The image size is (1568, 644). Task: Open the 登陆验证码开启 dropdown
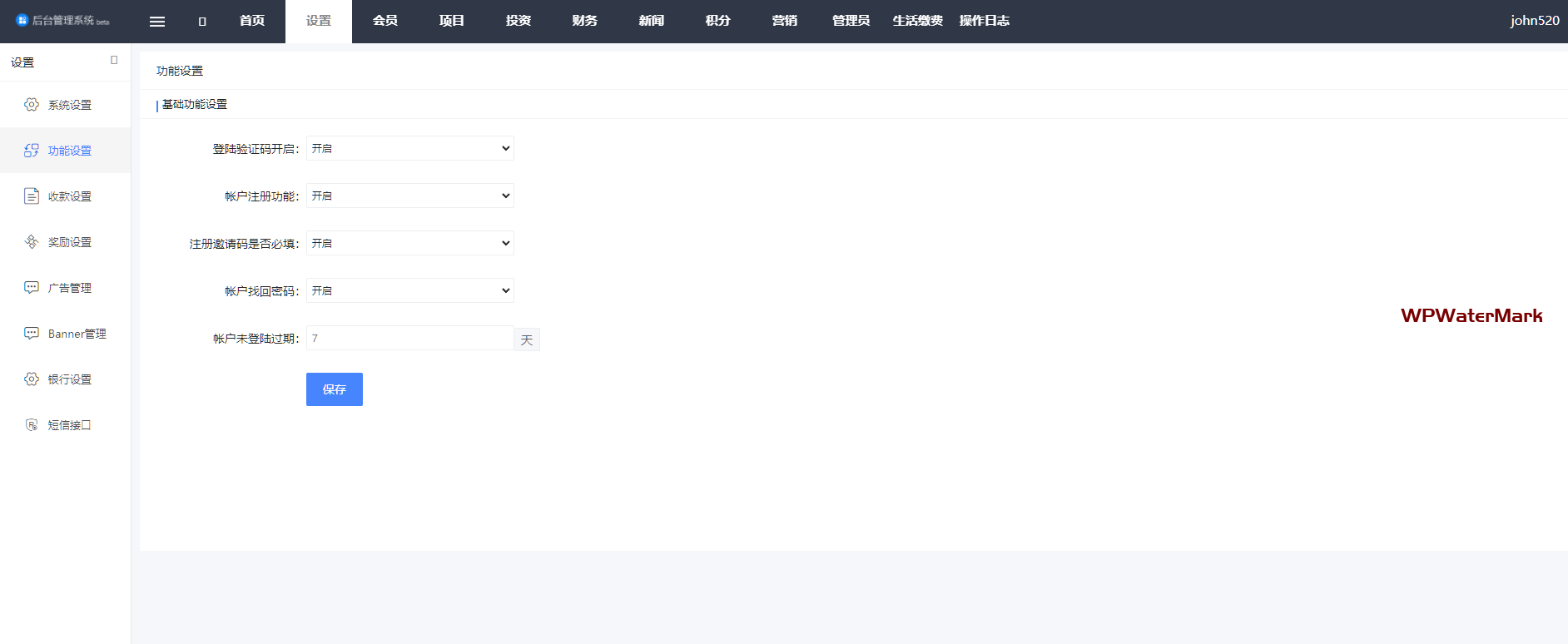coord(409,148)
